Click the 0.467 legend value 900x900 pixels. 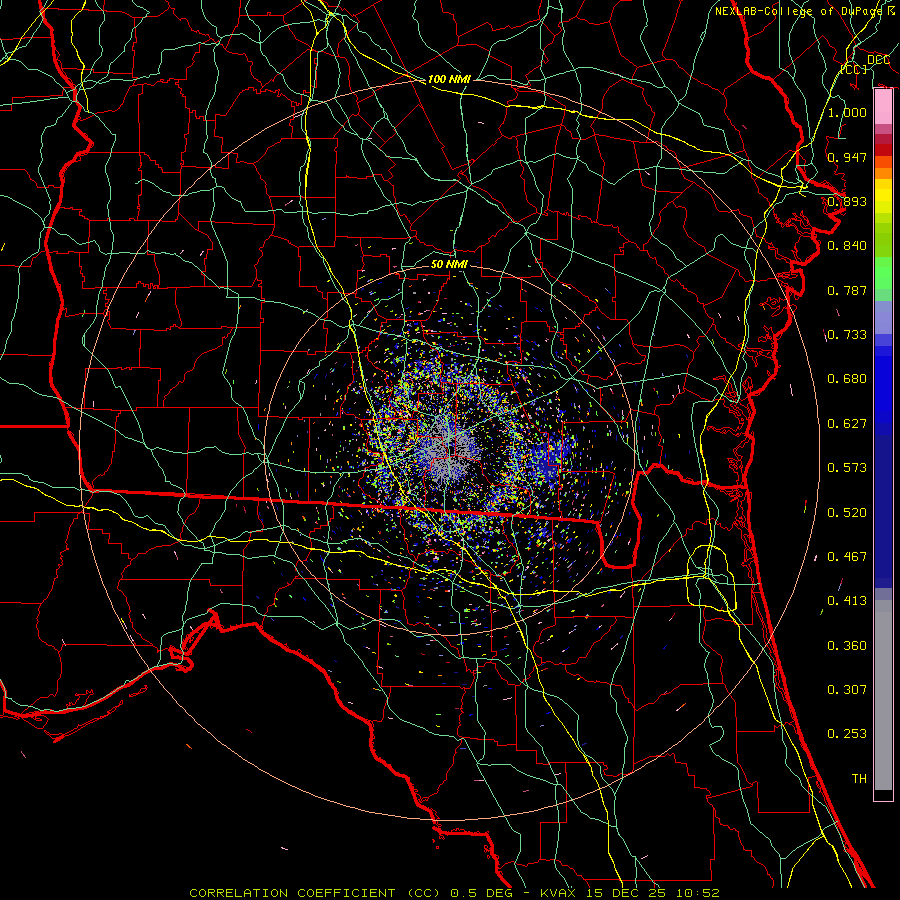coord(847,557)
